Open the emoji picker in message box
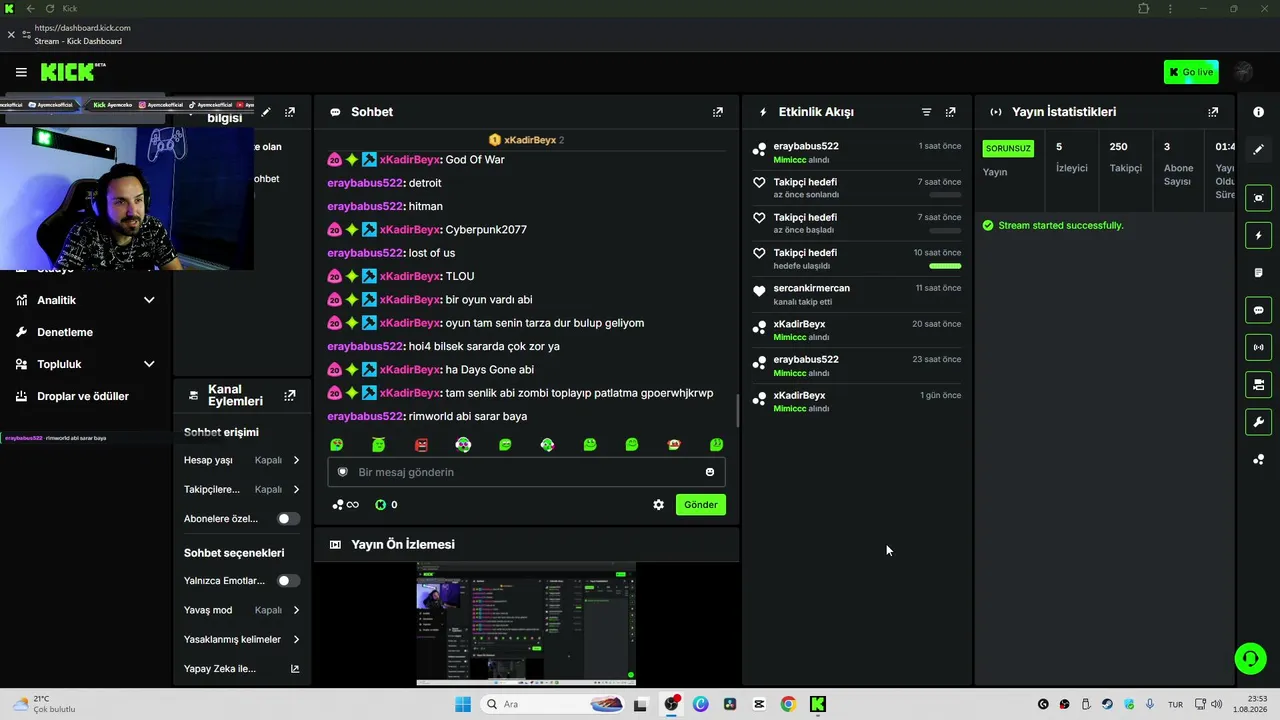 pos(710,472)
